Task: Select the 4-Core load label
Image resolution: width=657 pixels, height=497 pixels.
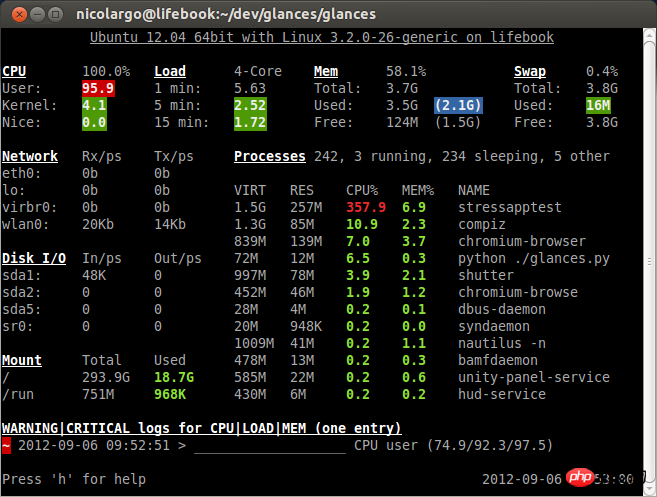Action: click(258, 71)
